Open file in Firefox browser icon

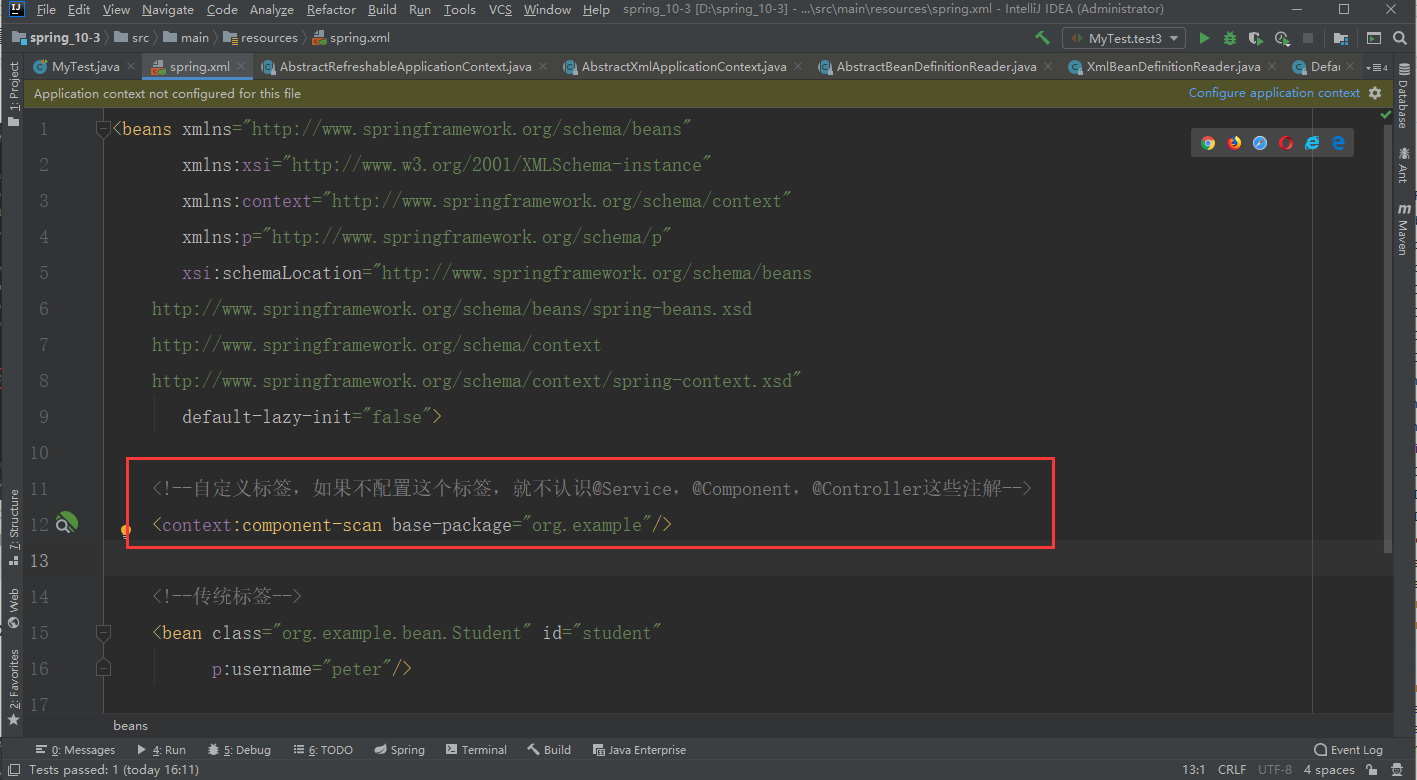coord(1234,143)
